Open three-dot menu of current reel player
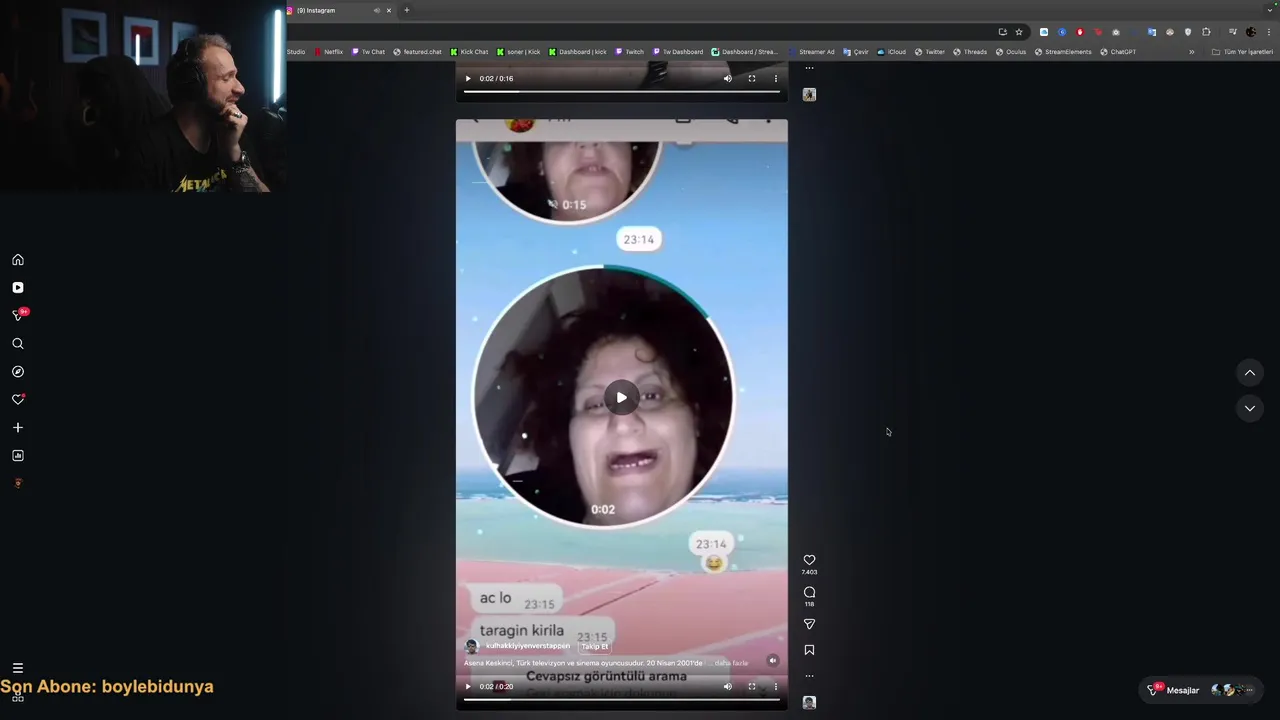Viewport: 1280px width, 720px height. [775, 687]
